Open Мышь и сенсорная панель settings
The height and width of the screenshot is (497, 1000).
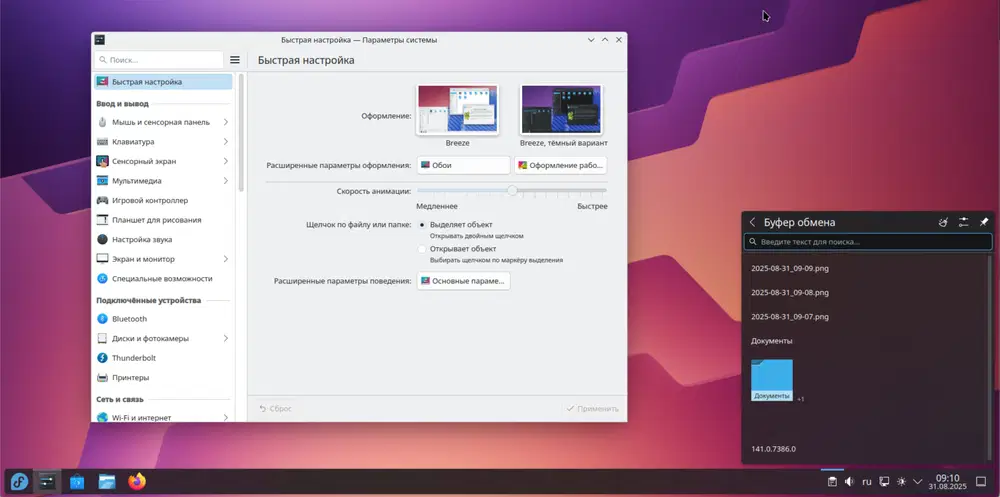pos(163,122)
